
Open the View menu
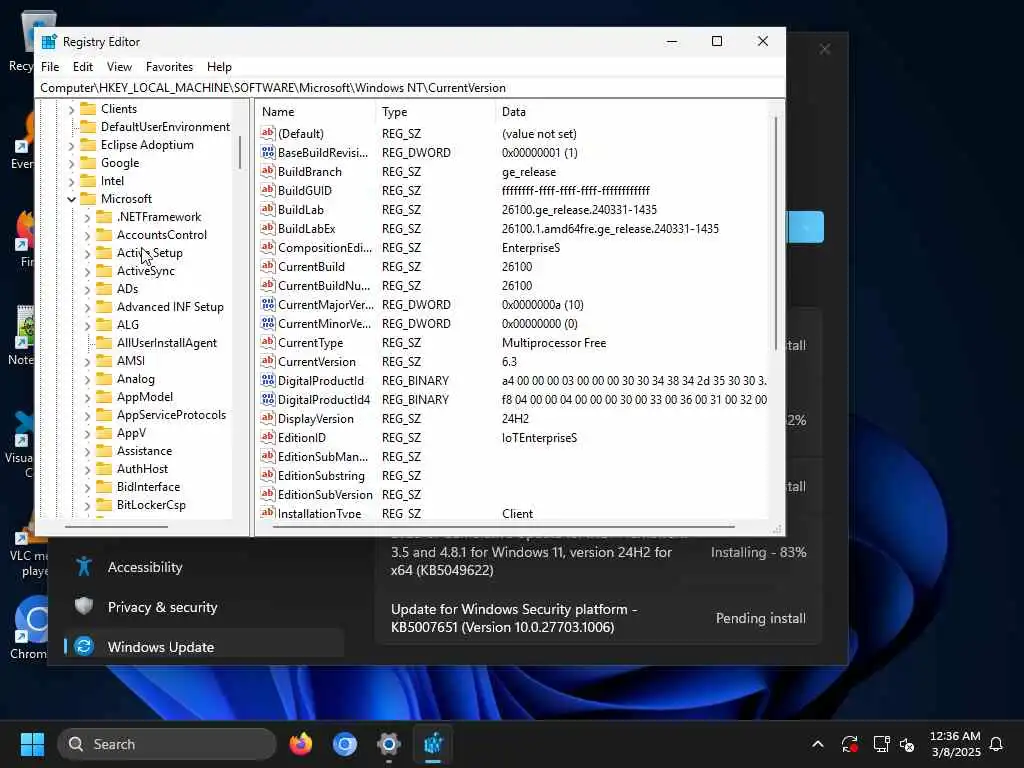coord(119,67)
